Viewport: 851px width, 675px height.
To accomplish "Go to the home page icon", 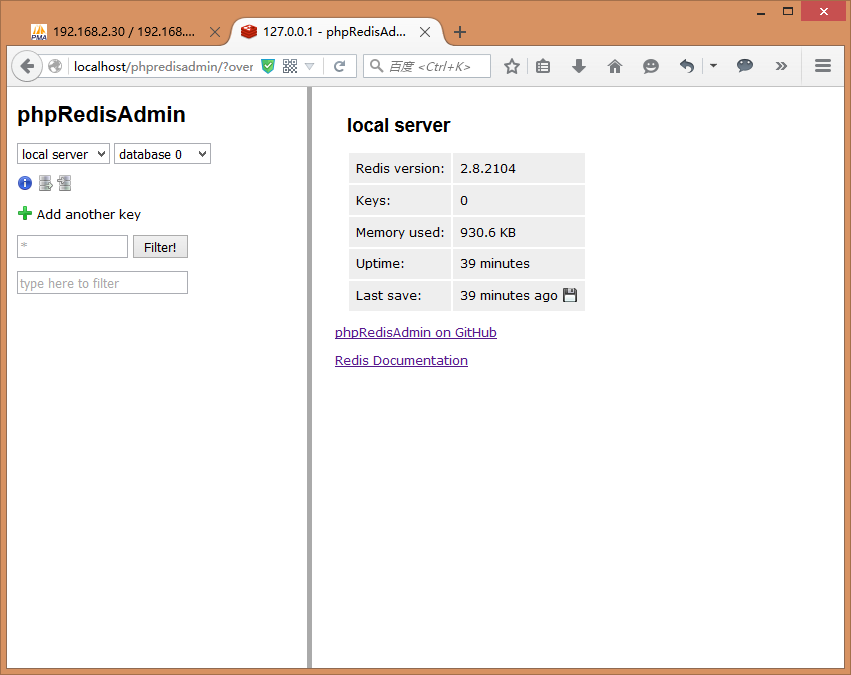I will click(614, 66).
